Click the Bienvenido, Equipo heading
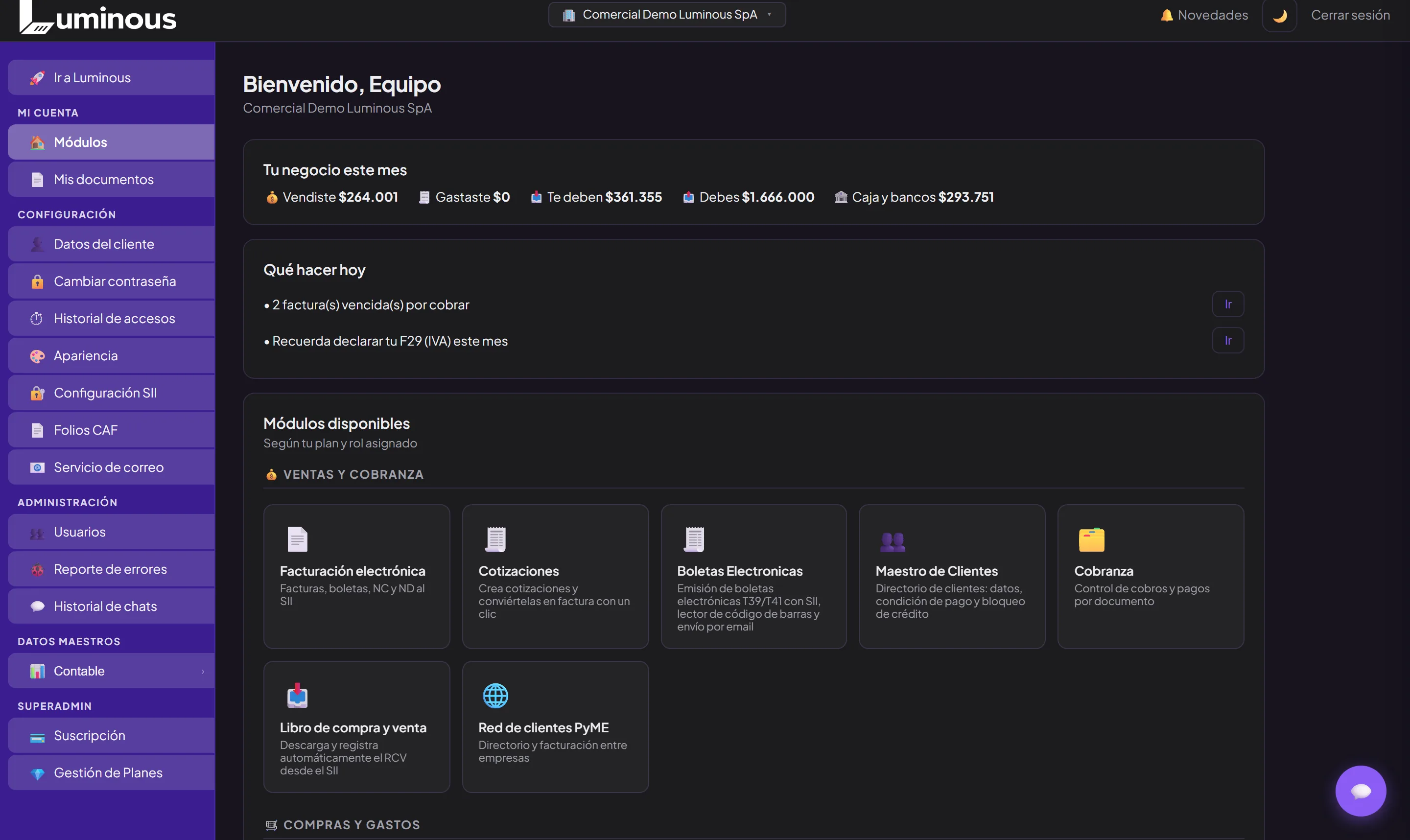The height and width of the screenshot is (840, 1410). pos(342,84)
